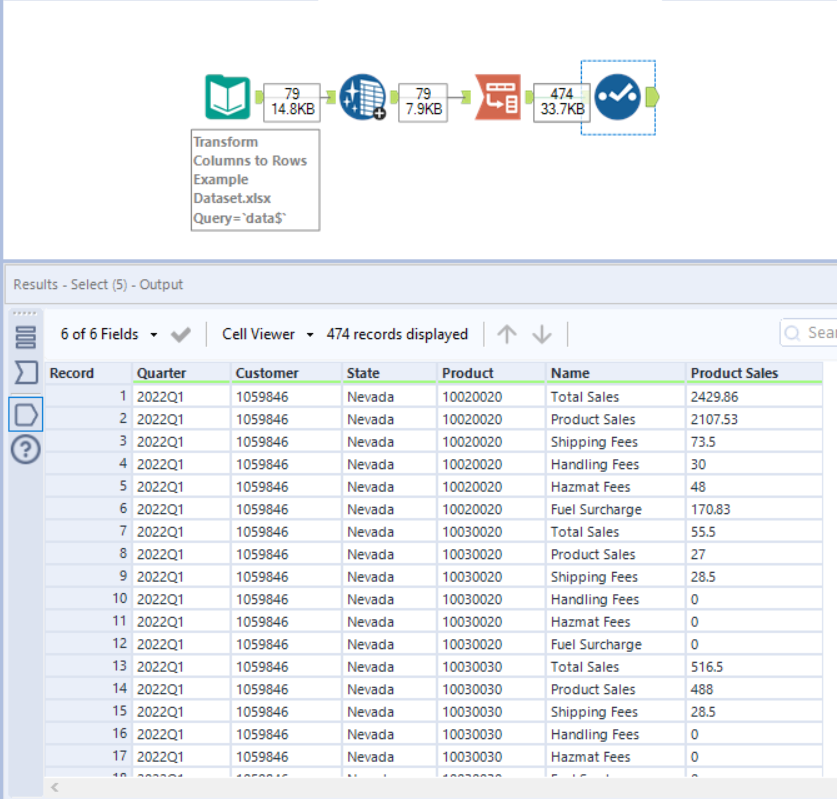Click the Select tool node on canvas
Viewport: 837px width, 799px height.
pos(618,97)
